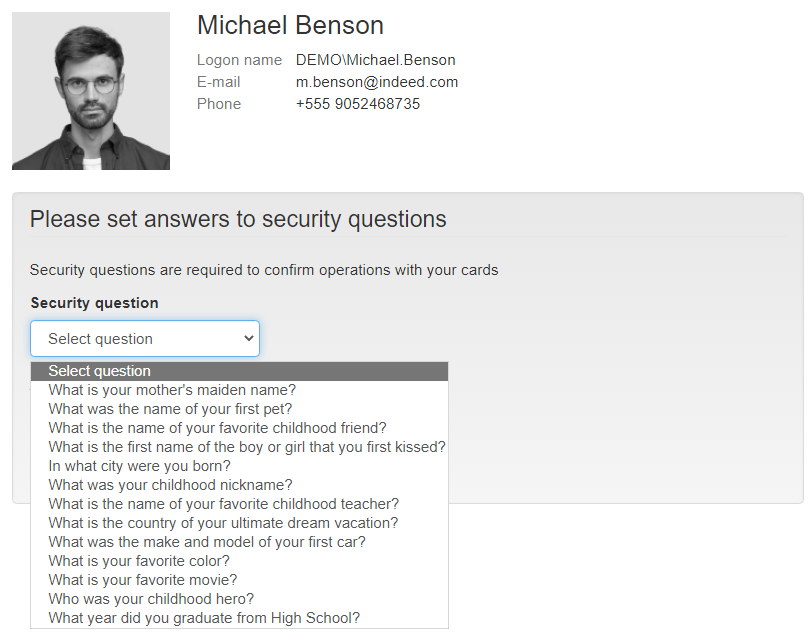Select the favorite childhood teacher question
The height and width of the screenshot is (642, 812).
239,504
